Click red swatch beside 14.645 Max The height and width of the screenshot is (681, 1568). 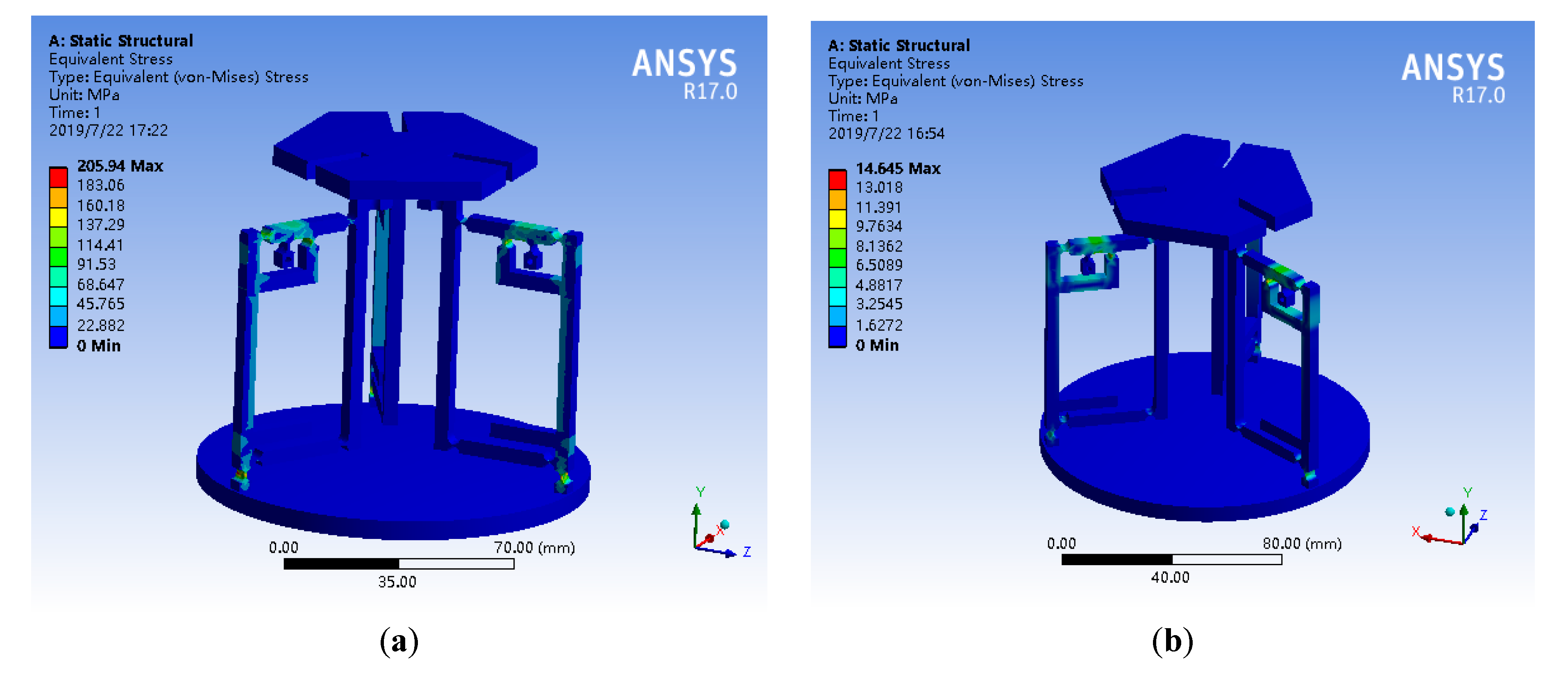point(837,179)
